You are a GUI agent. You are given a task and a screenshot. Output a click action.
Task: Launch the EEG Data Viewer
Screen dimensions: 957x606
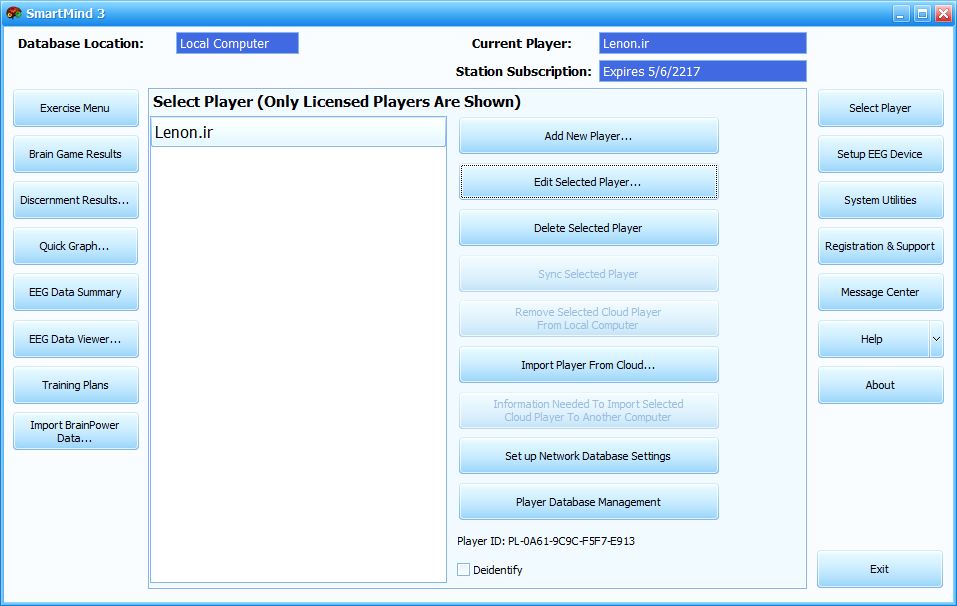[x=75, y=339]
